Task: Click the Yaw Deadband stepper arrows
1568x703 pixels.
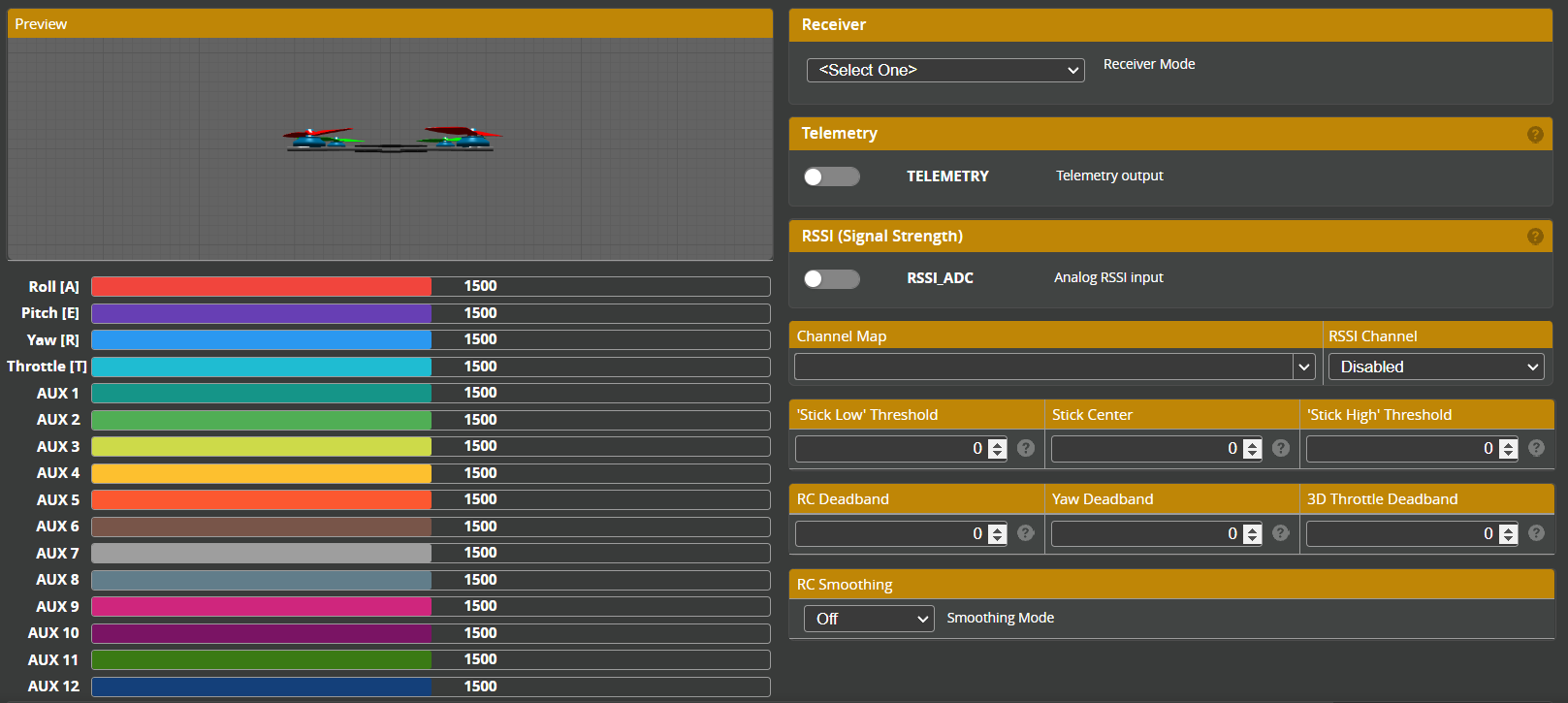Action: pyautogui.click(x=1252, y=534)
